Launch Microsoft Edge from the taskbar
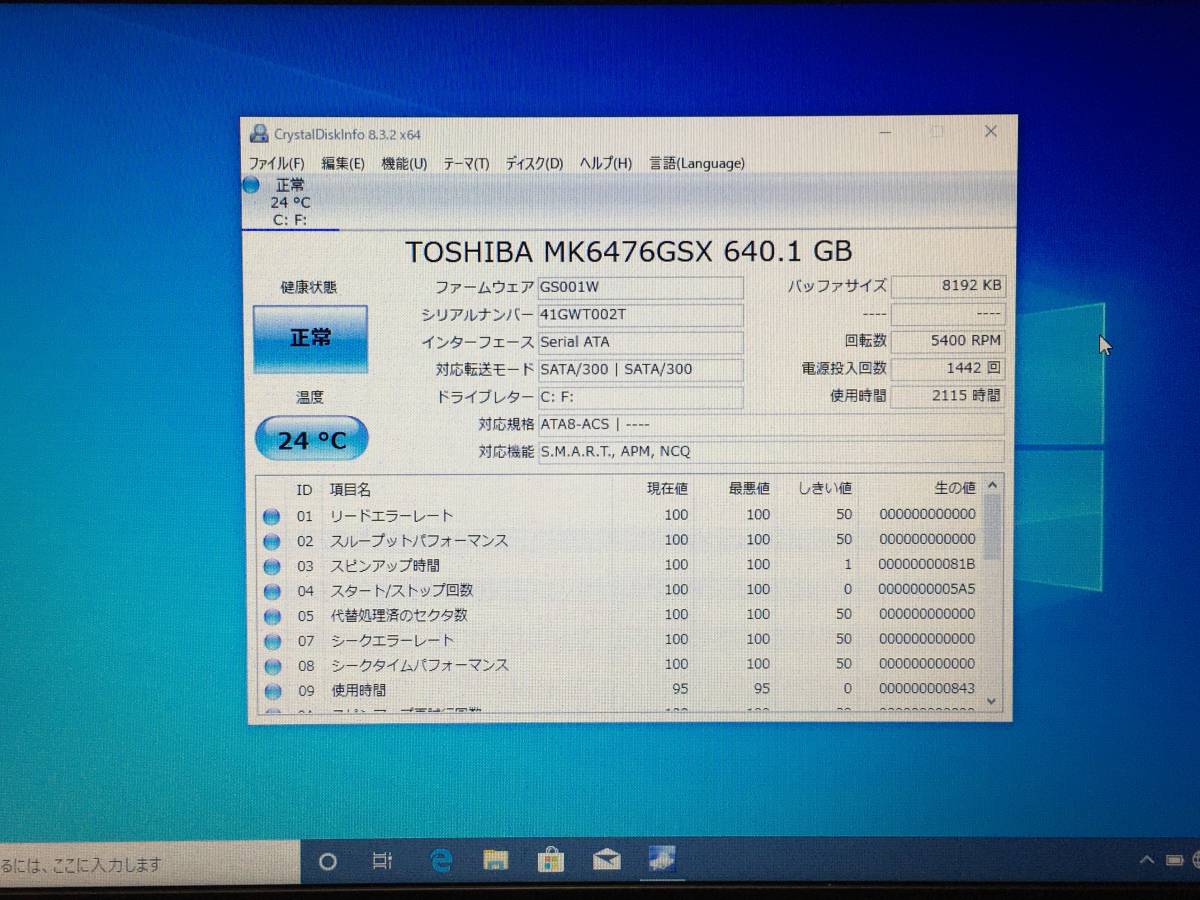Image resolution: width=1200 pixels, height=900 pixels. (440, 861)
